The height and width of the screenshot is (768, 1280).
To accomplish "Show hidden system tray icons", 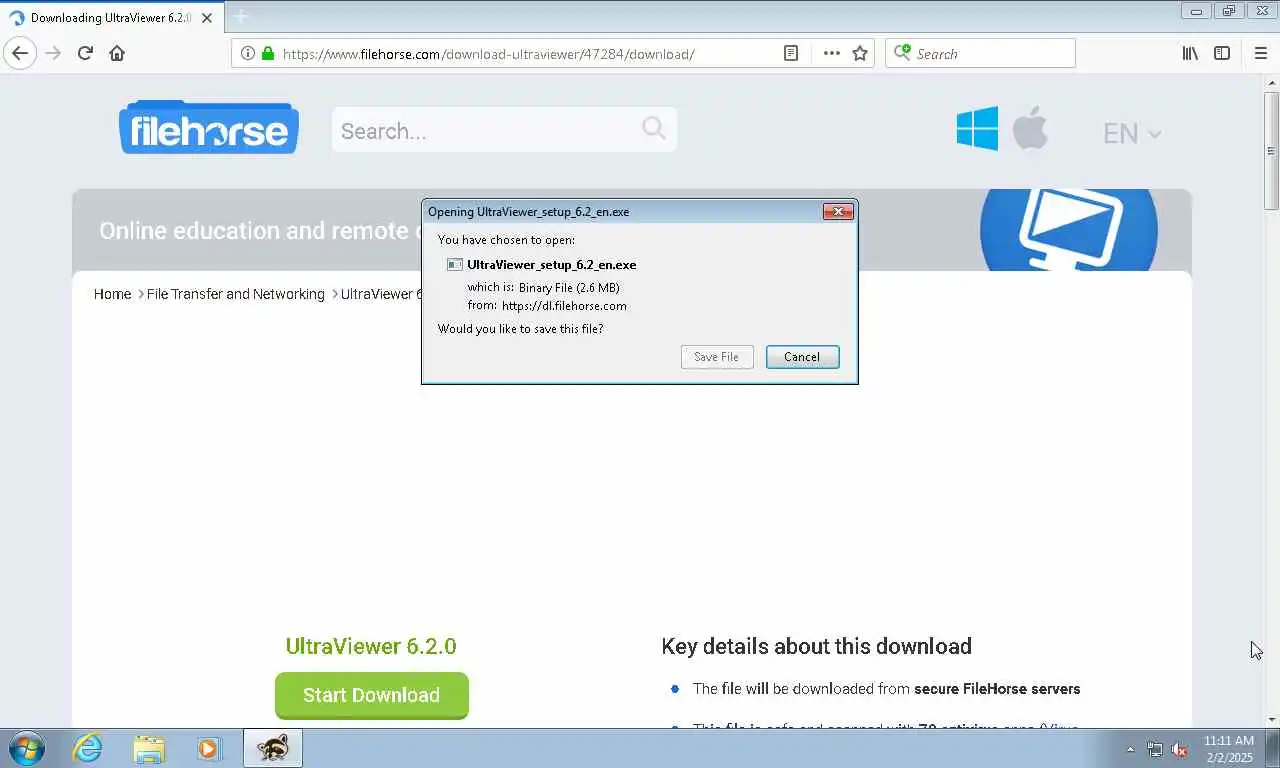I will (1130, 749).
